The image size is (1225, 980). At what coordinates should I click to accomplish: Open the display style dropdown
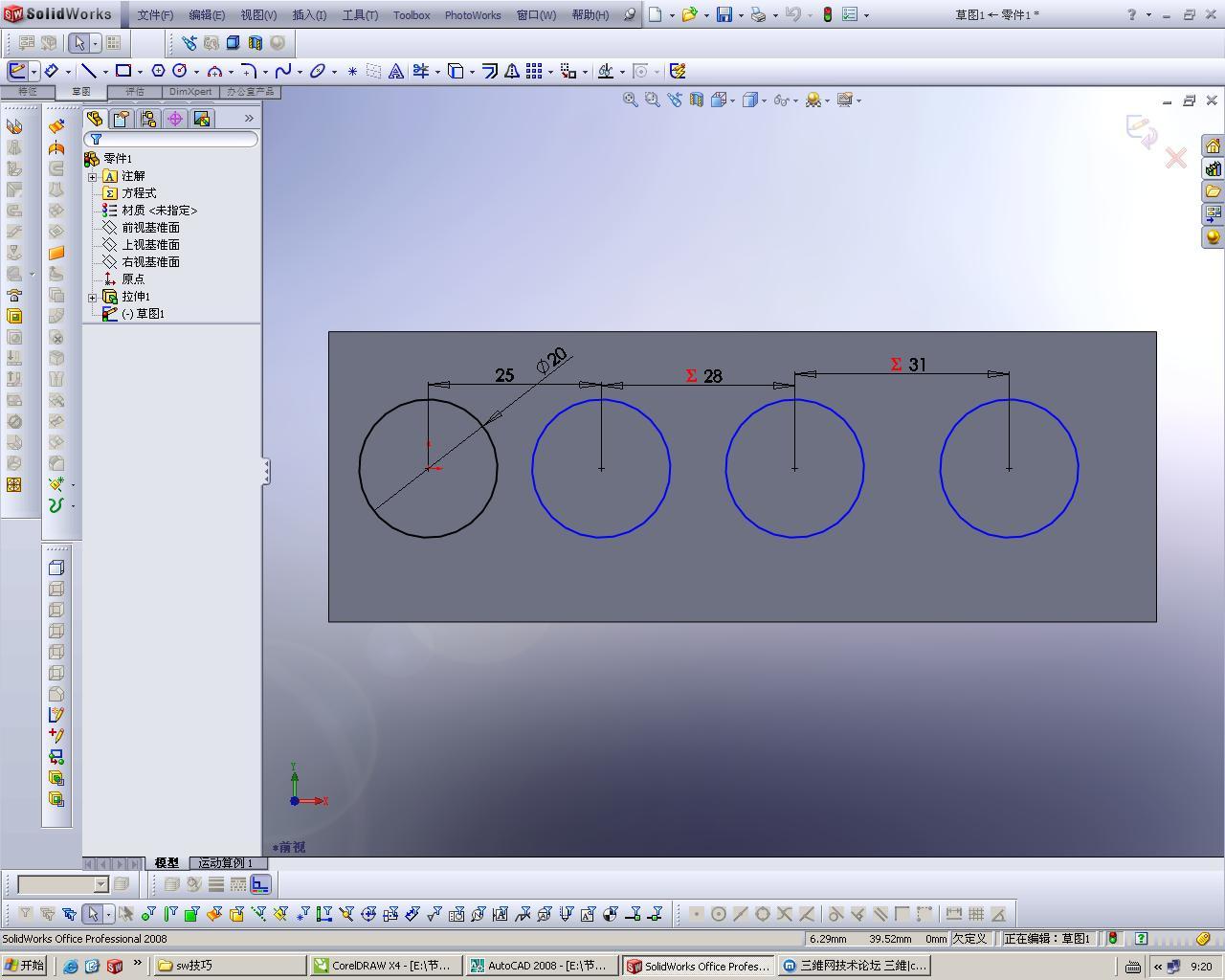[765, 100]
